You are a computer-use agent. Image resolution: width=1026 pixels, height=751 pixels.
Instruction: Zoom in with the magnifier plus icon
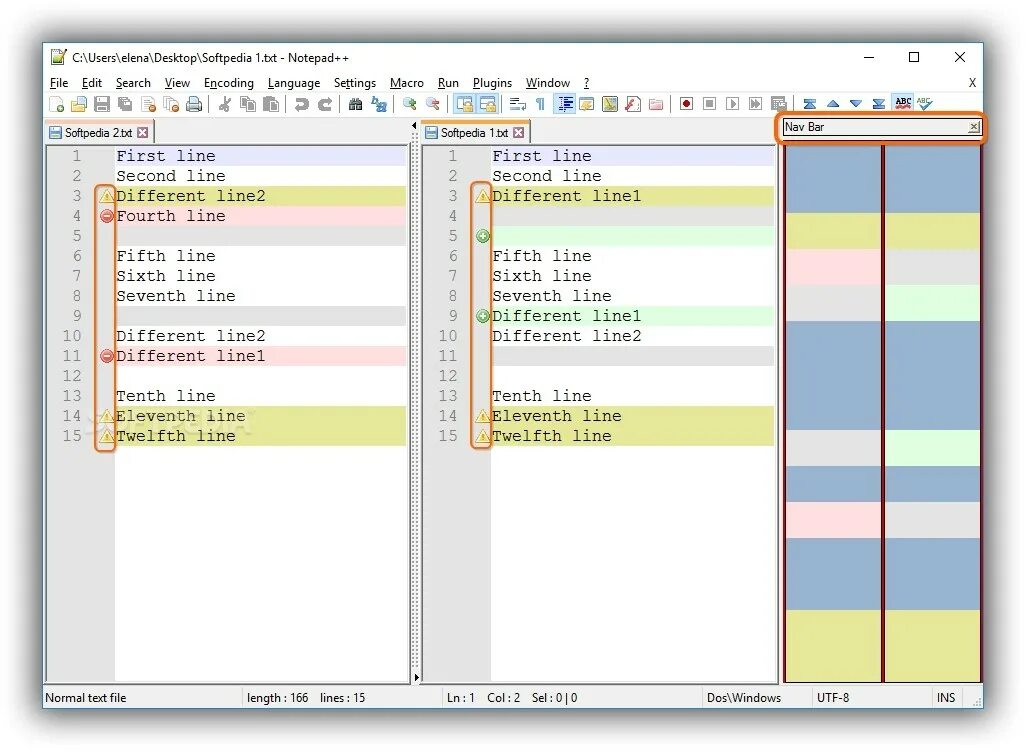[x=410, y=104]
